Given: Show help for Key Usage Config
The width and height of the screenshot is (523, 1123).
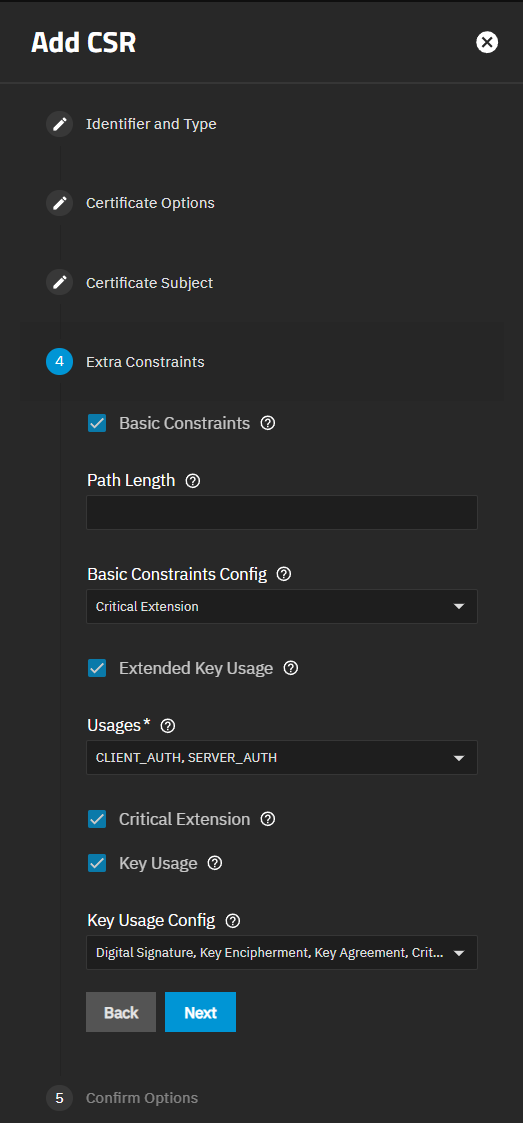Looking at the screenshot, I should (x=233, y=920).
